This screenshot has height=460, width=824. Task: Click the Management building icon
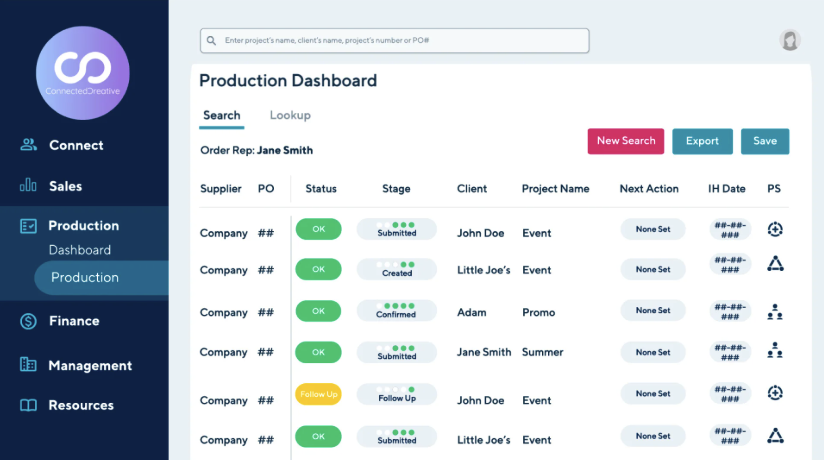pyautogui.click(x=29, y=365)
